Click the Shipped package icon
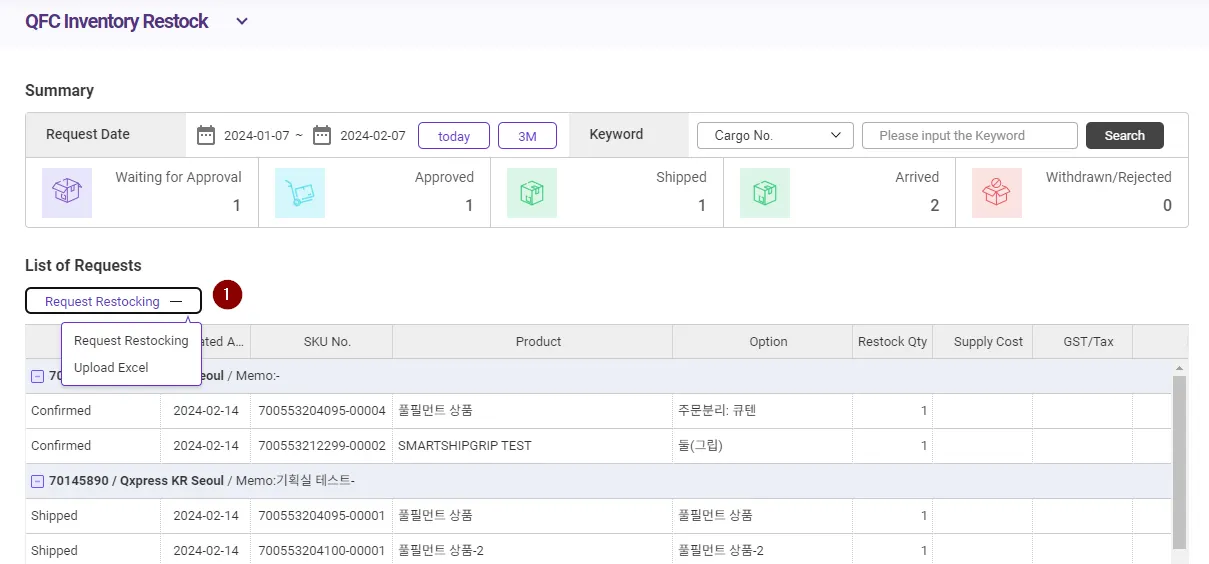The width and height of the screenshot is (1209, 564). [x=532, y=192]
